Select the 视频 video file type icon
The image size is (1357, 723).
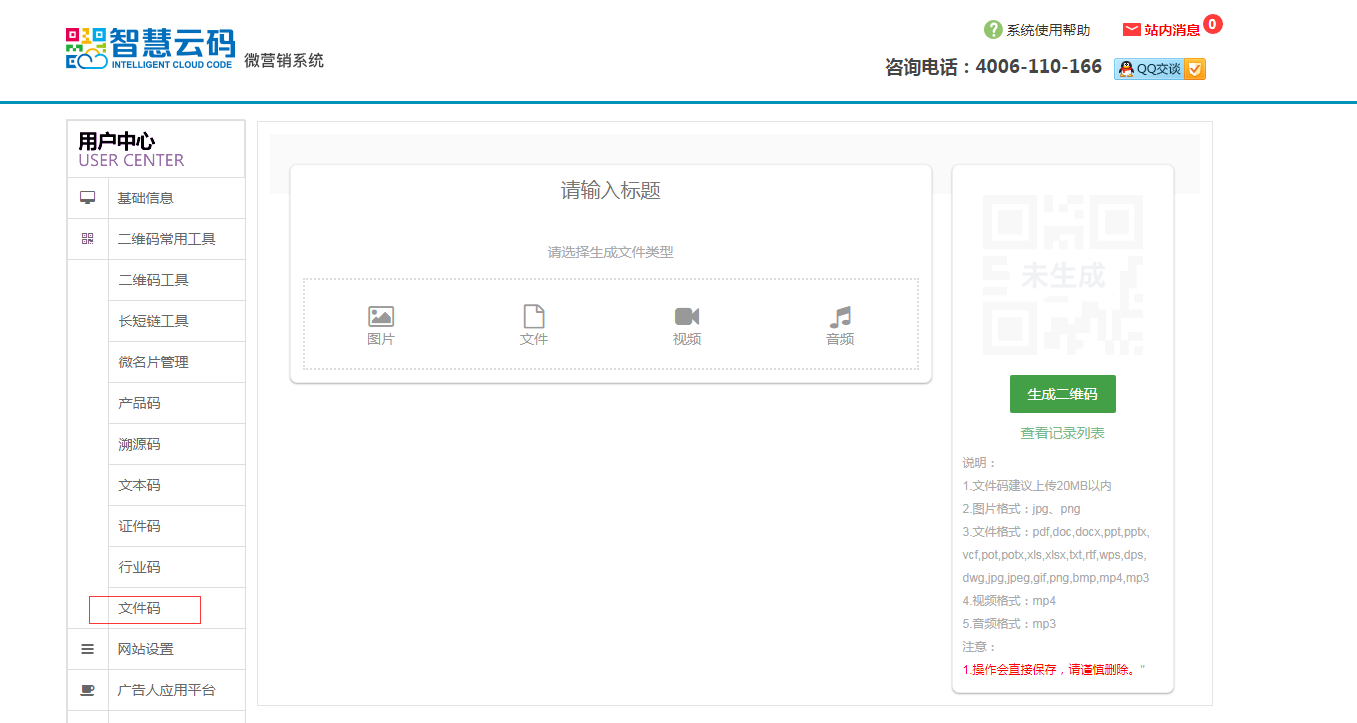pos(687,317)
